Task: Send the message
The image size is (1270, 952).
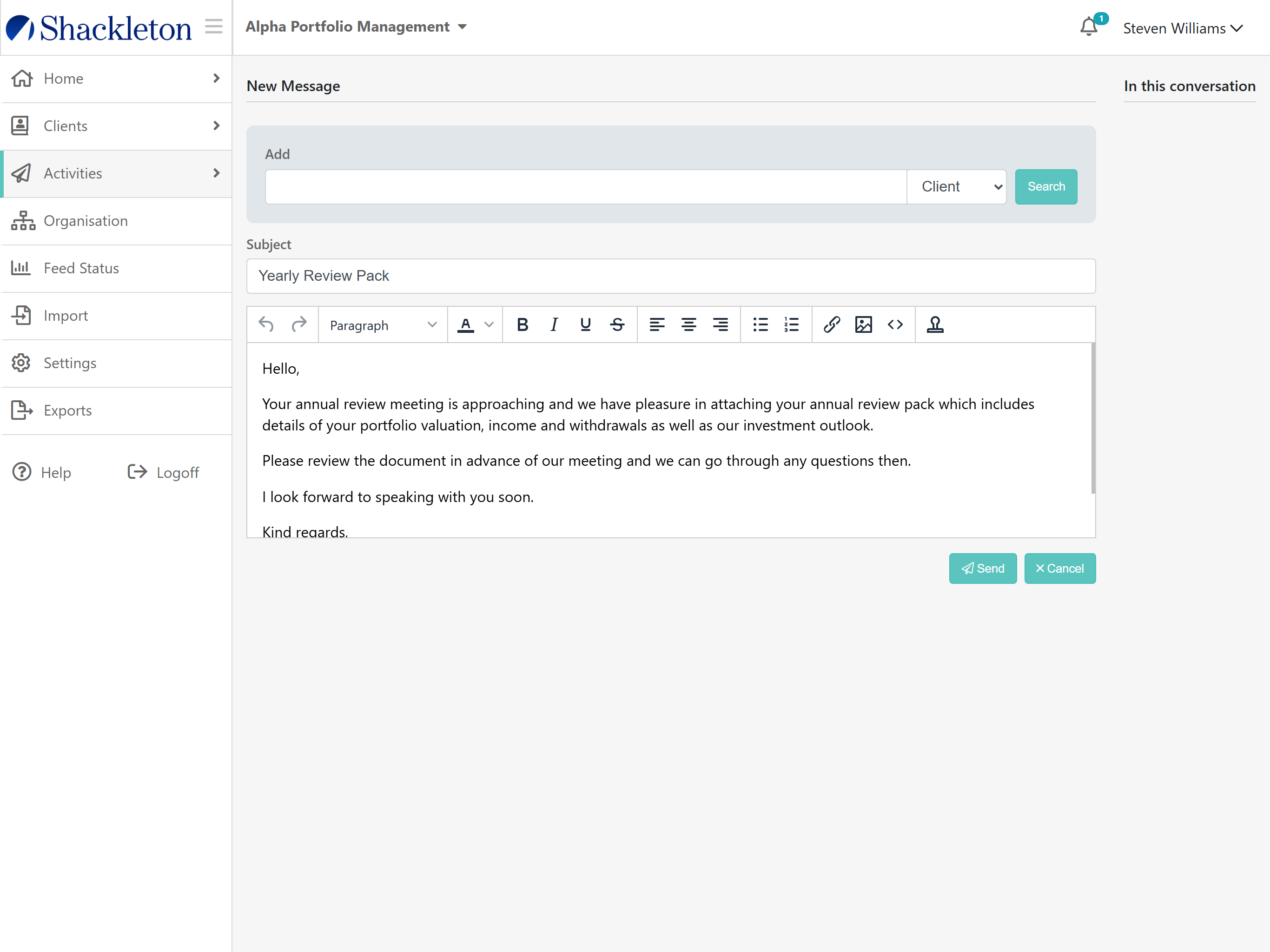Action: pyautogui.click(x=983, y=569)
